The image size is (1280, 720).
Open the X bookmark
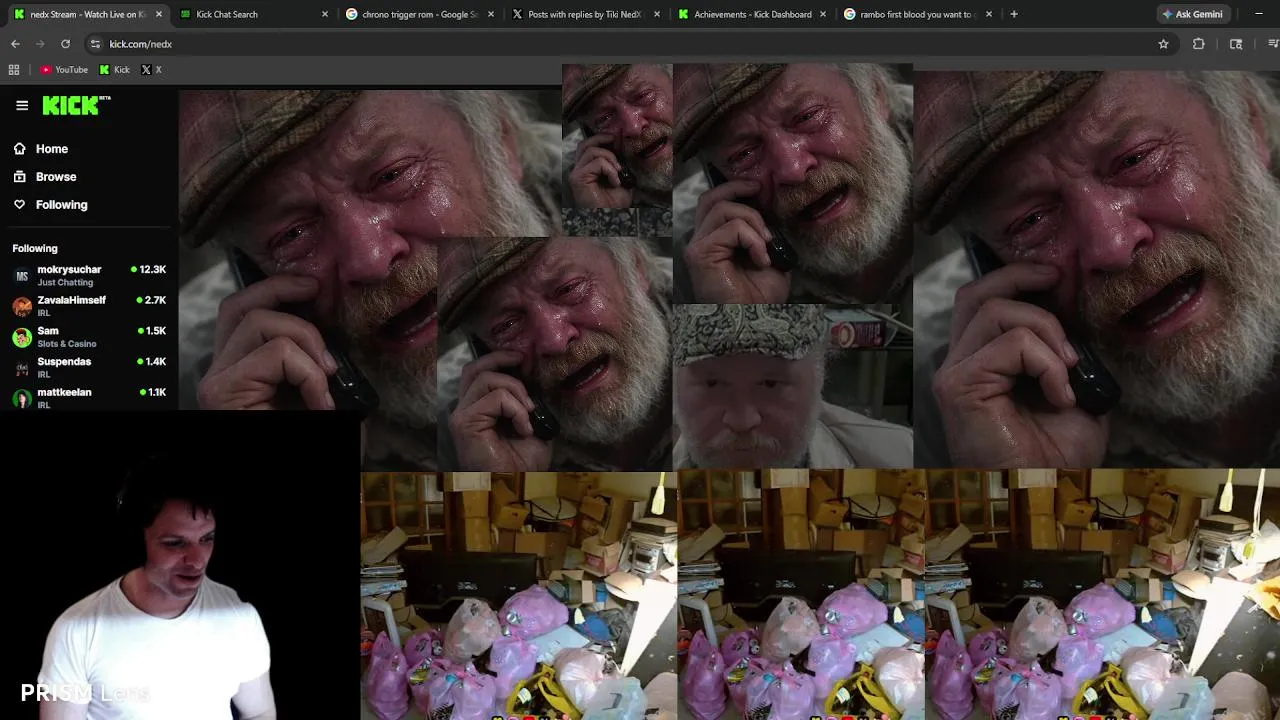click(x=151, y=70)
